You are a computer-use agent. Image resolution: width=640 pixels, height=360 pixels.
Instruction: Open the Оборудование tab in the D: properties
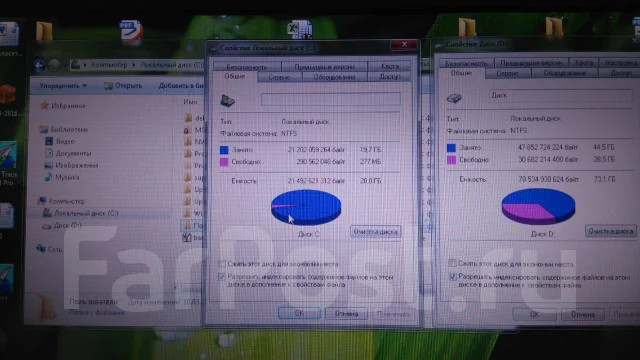click(564, 73)
